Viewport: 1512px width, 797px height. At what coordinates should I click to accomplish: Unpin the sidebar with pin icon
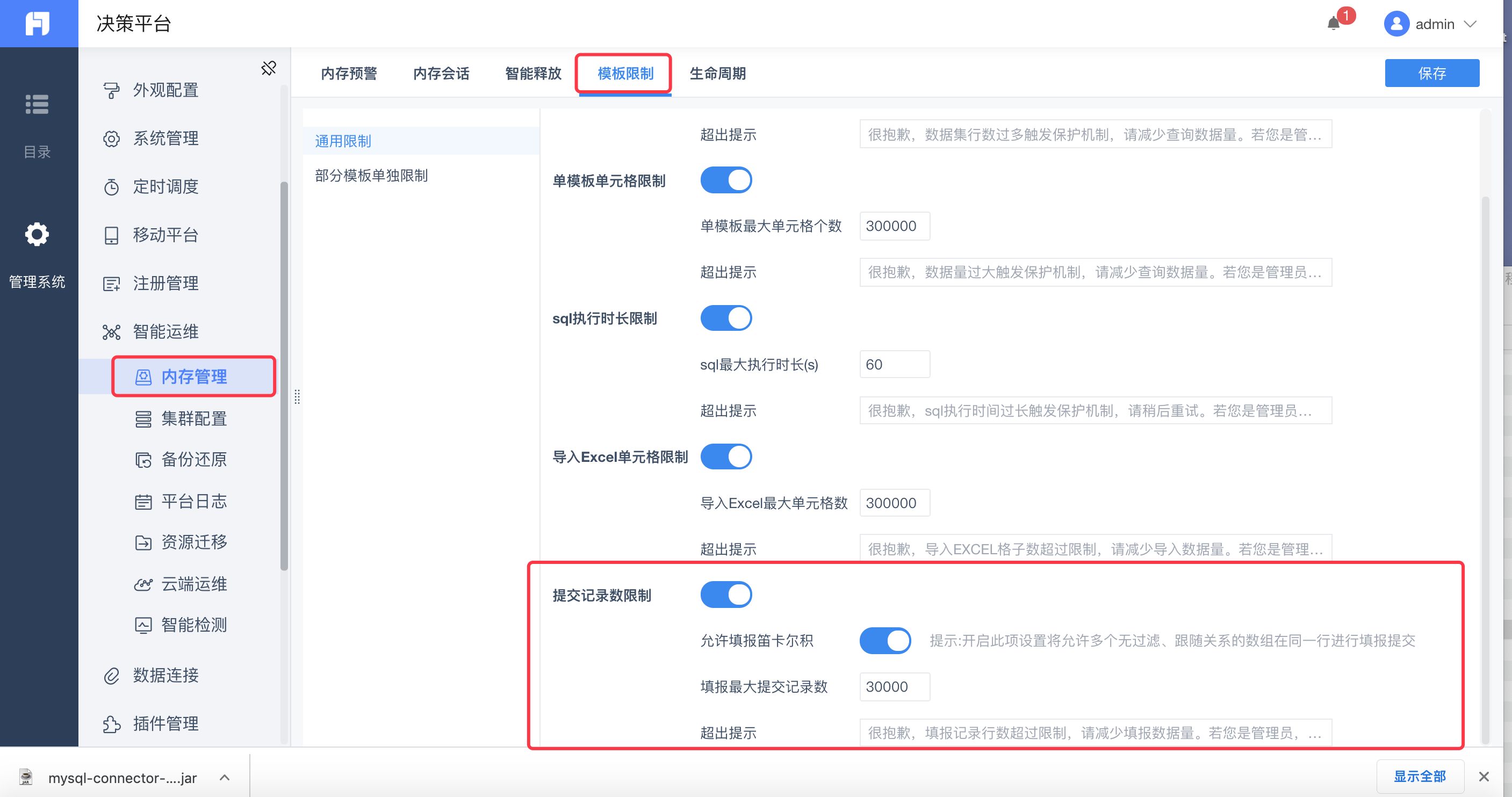[268, 68]
